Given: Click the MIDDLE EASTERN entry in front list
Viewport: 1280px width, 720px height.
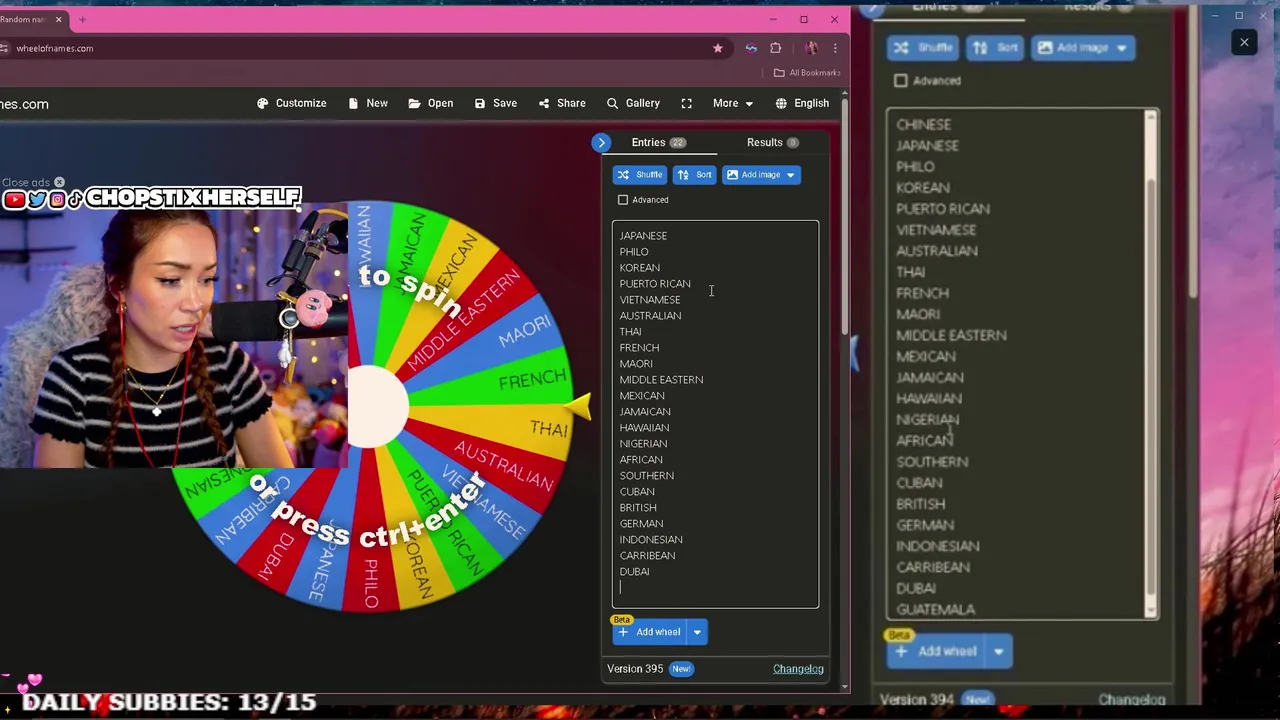Looking at the screenshot, I should point(661,380).
